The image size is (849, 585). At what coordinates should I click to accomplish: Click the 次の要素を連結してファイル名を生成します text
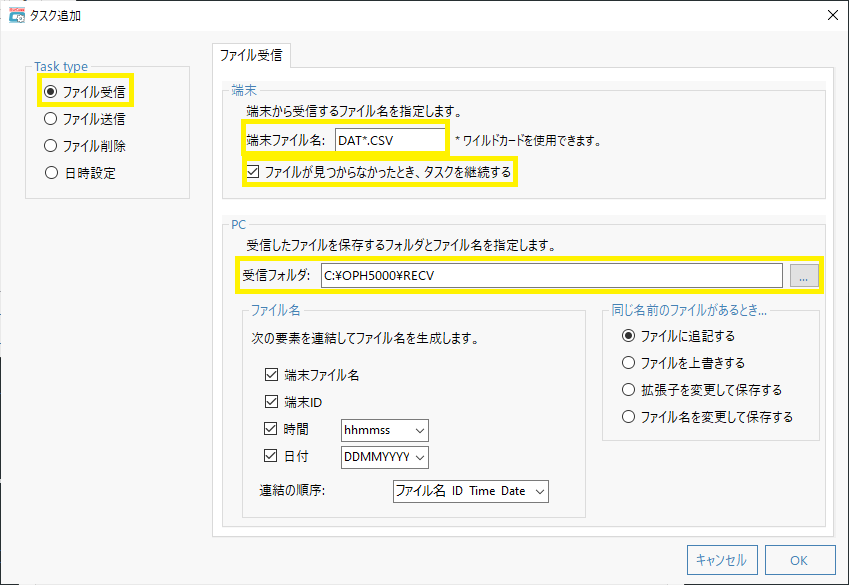[365, 339]
